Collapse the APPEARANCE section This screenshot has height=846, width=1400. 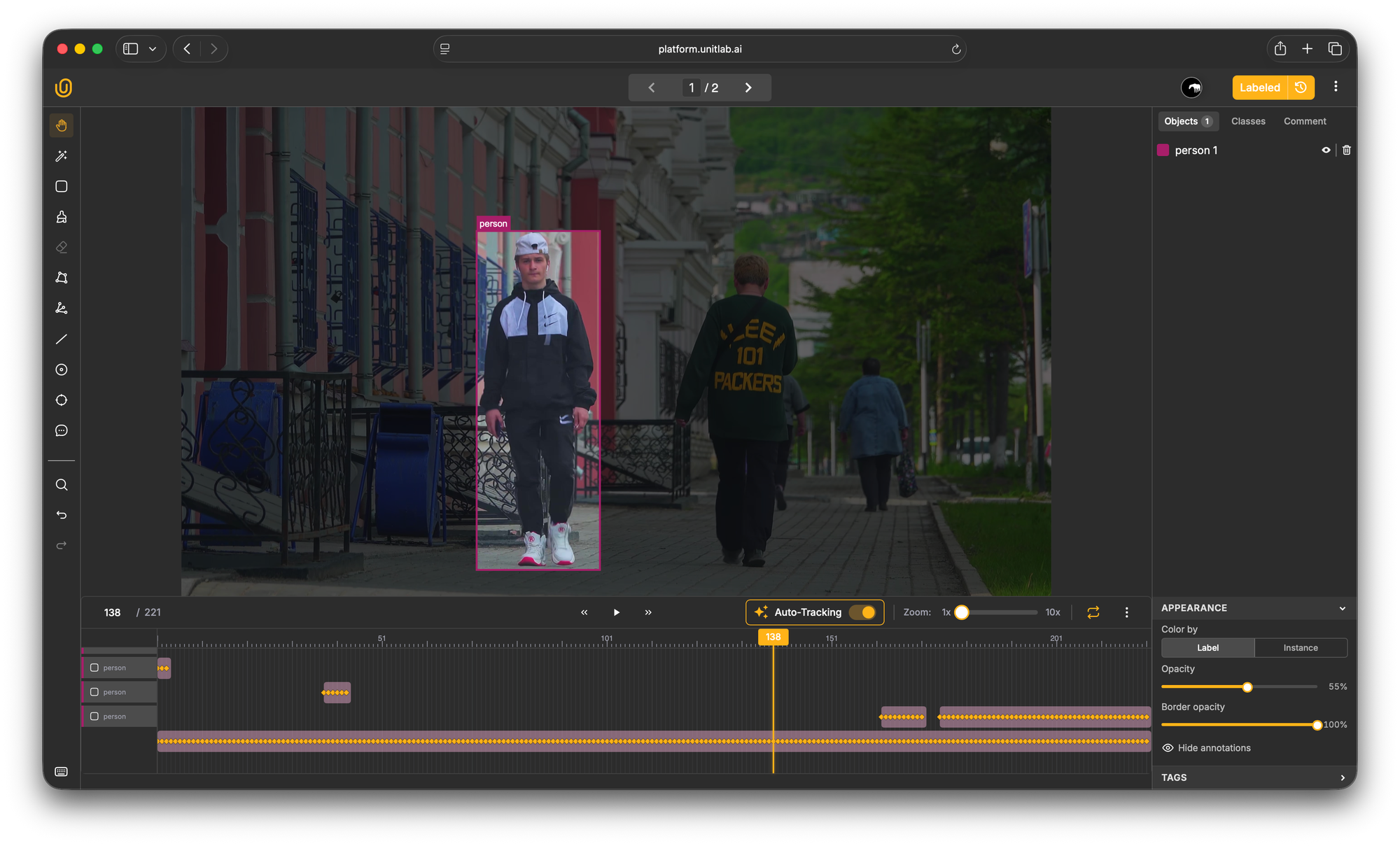coord(1342,608)
